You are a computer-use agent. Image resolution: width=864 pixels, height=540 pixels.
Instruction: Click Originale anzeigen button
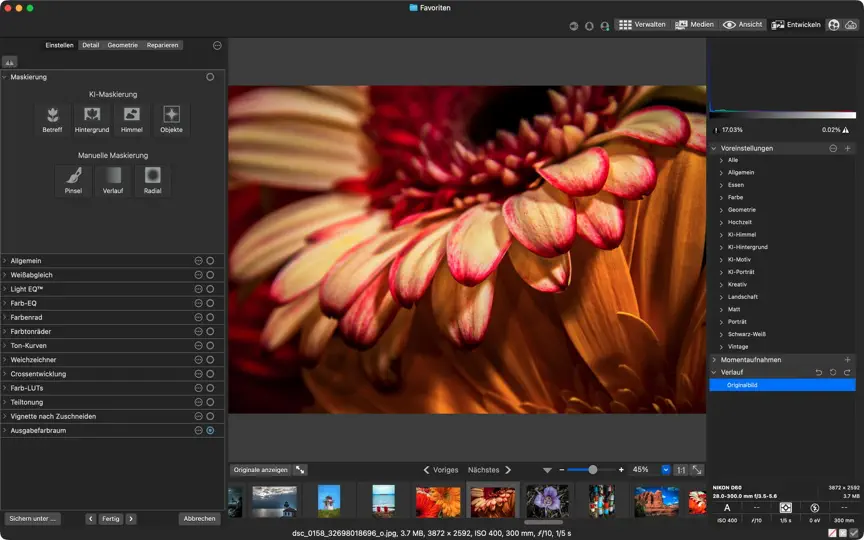tap(261, 470)
